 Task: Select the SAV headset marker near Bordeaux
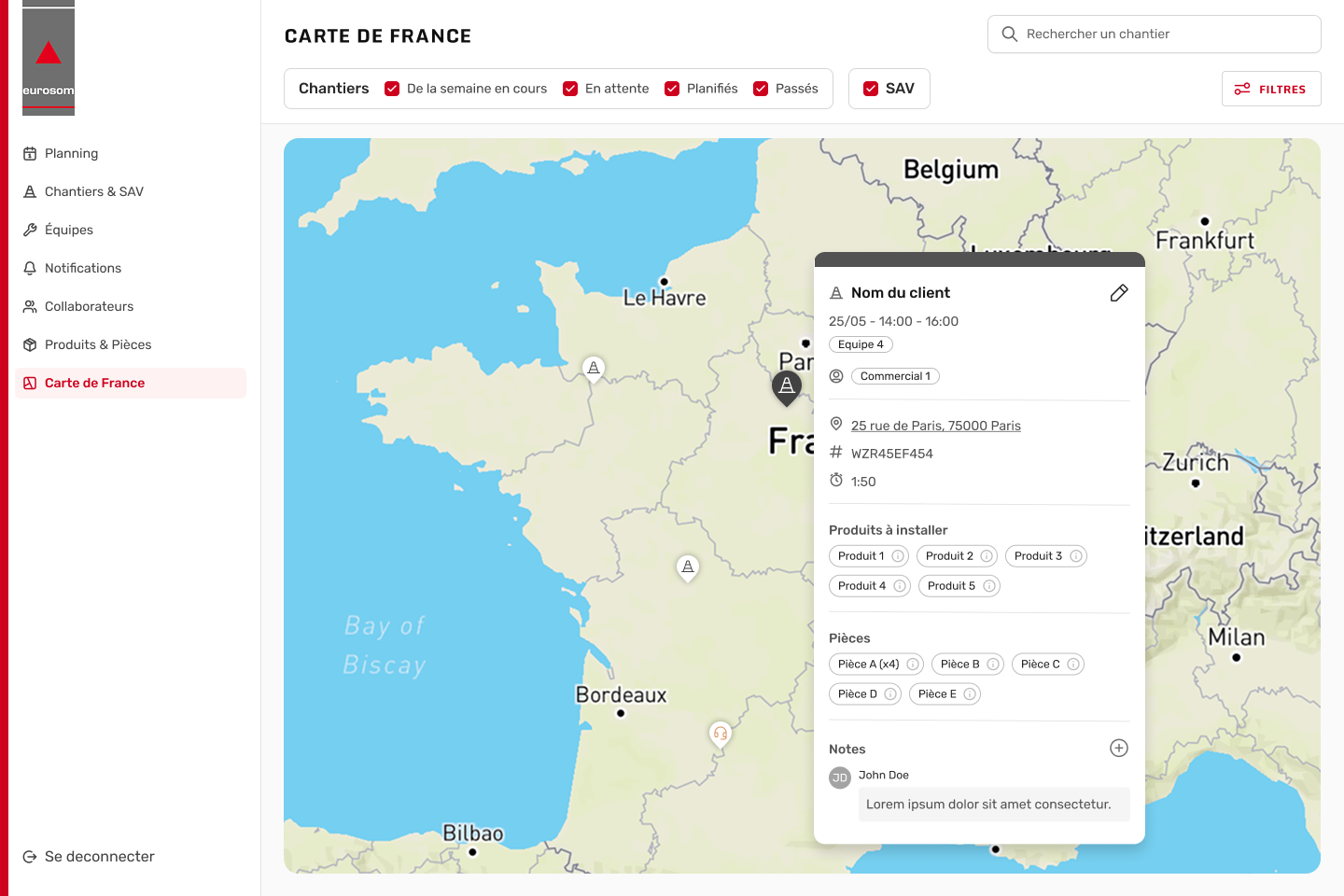pyautogui.click(x=720, y=735)
